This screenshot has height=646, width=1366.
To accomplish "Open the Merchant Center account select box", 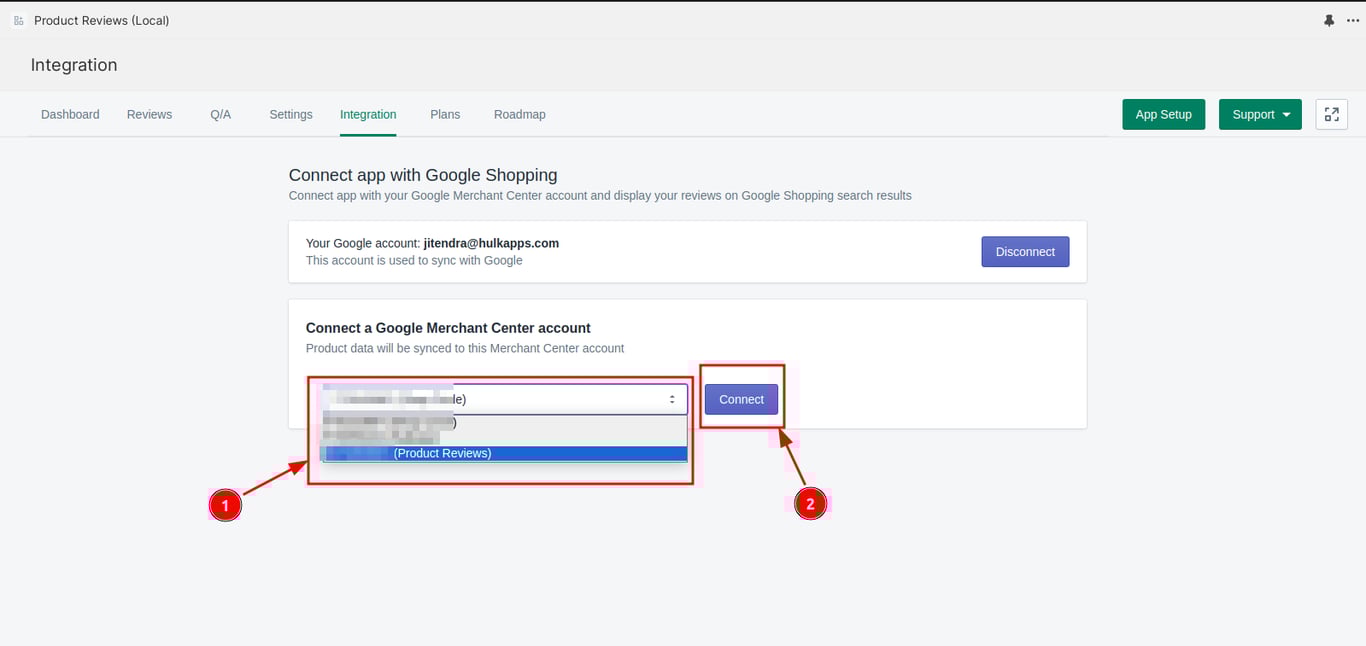I will 504,399.
